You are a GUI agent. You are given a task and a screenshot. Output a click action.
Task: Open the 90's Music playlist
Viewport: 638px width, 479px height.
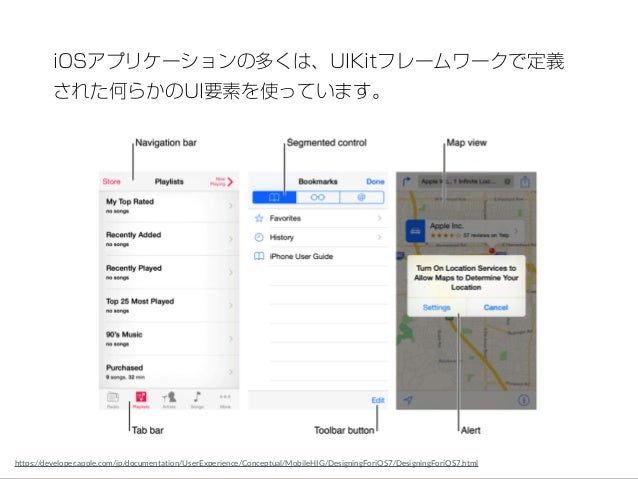169,339
